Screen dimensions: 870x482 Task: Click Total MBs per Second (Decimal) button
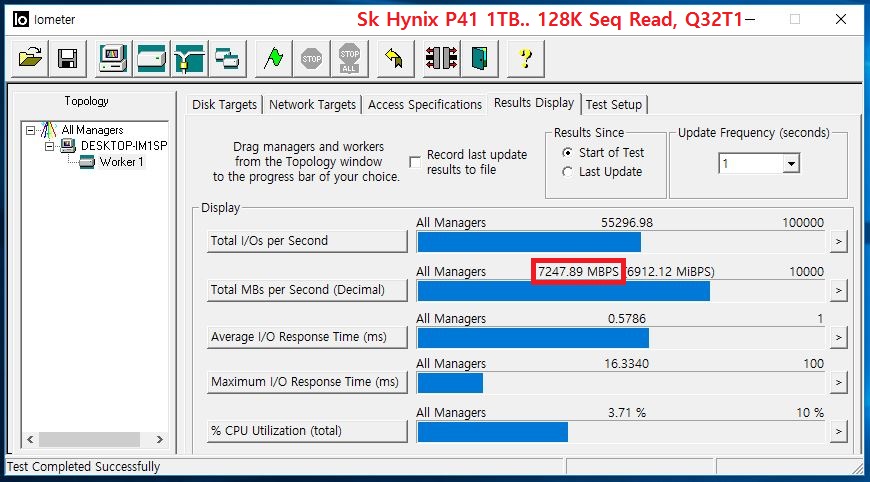pos(307,290)
